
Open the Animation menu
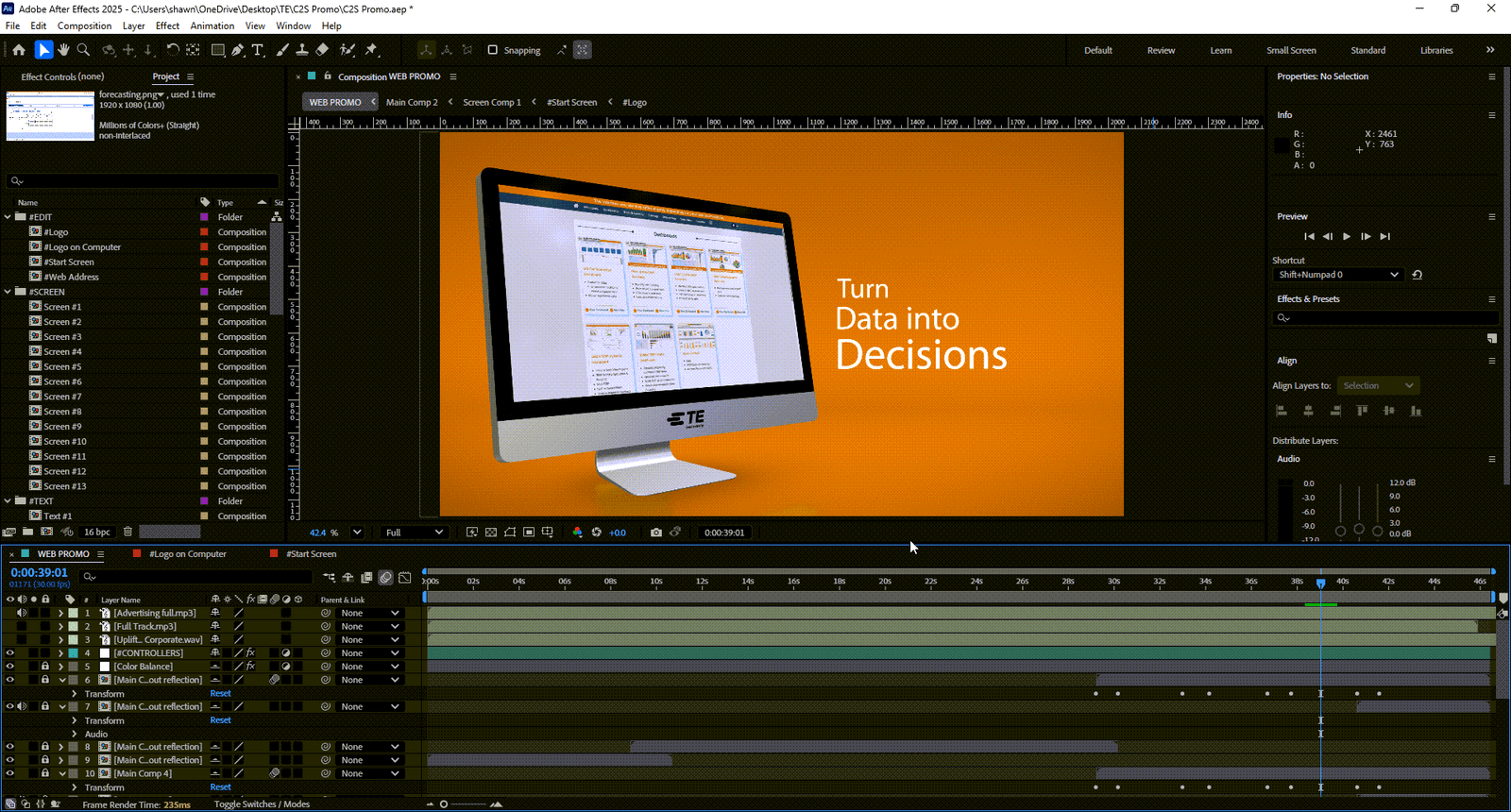[212, 25]
